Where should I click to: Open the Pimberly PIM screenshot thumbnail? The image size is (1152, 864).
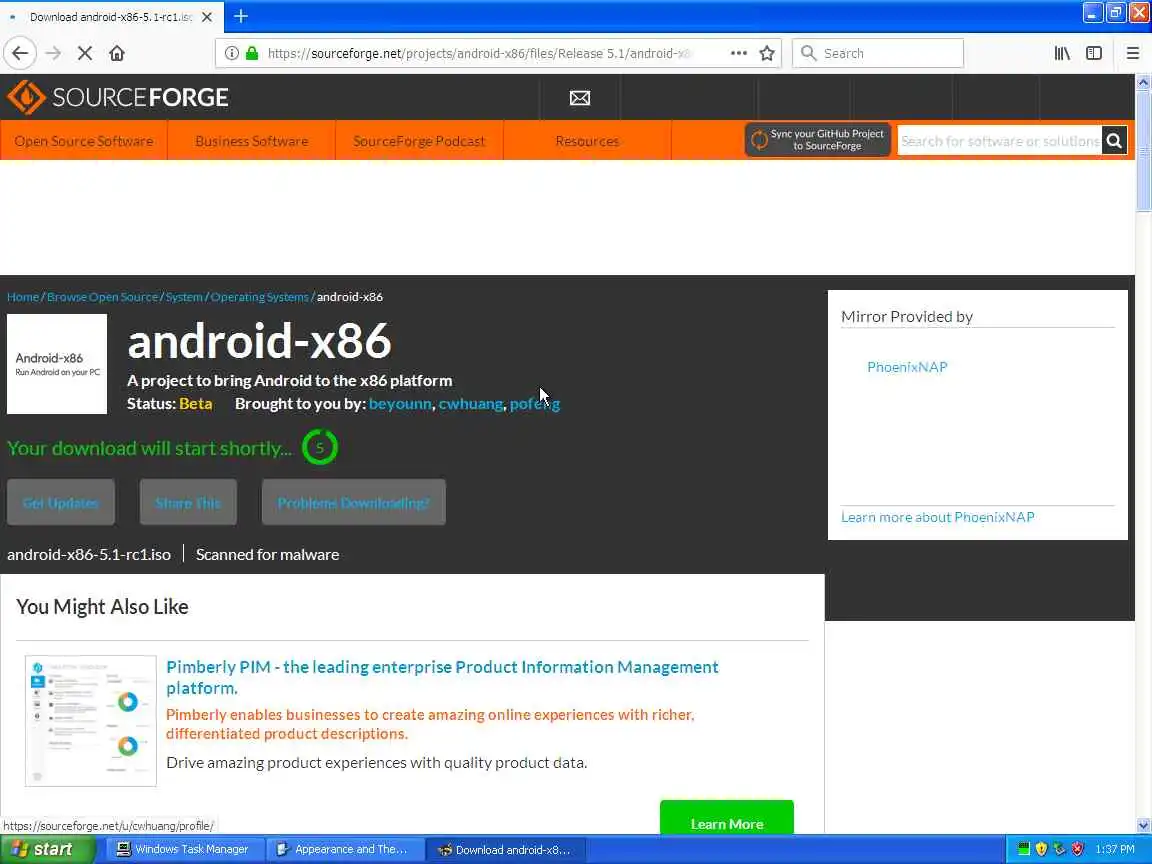[90, 721]
